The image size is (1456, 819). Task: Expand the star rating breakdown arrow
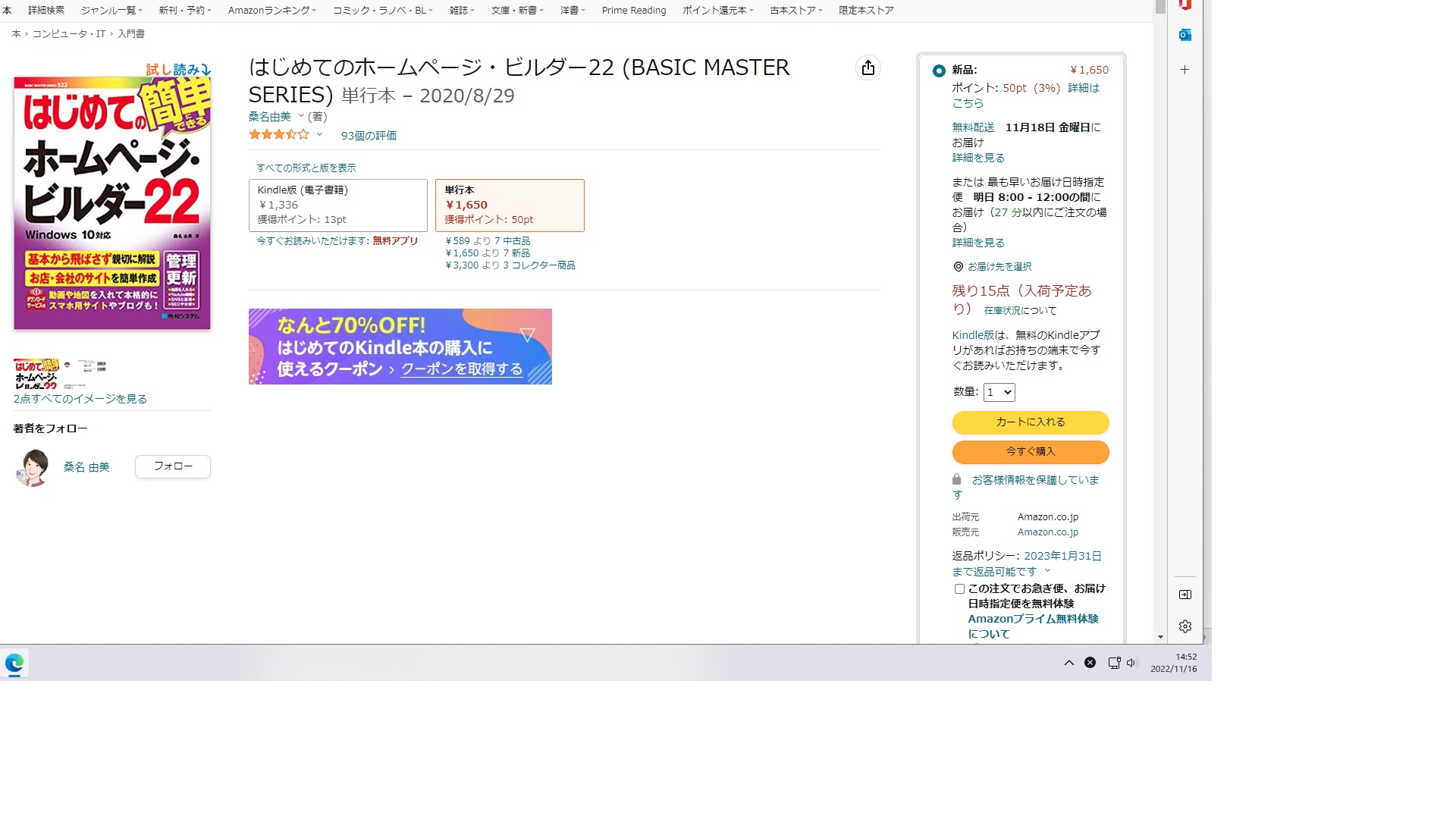tap(319, 134)
